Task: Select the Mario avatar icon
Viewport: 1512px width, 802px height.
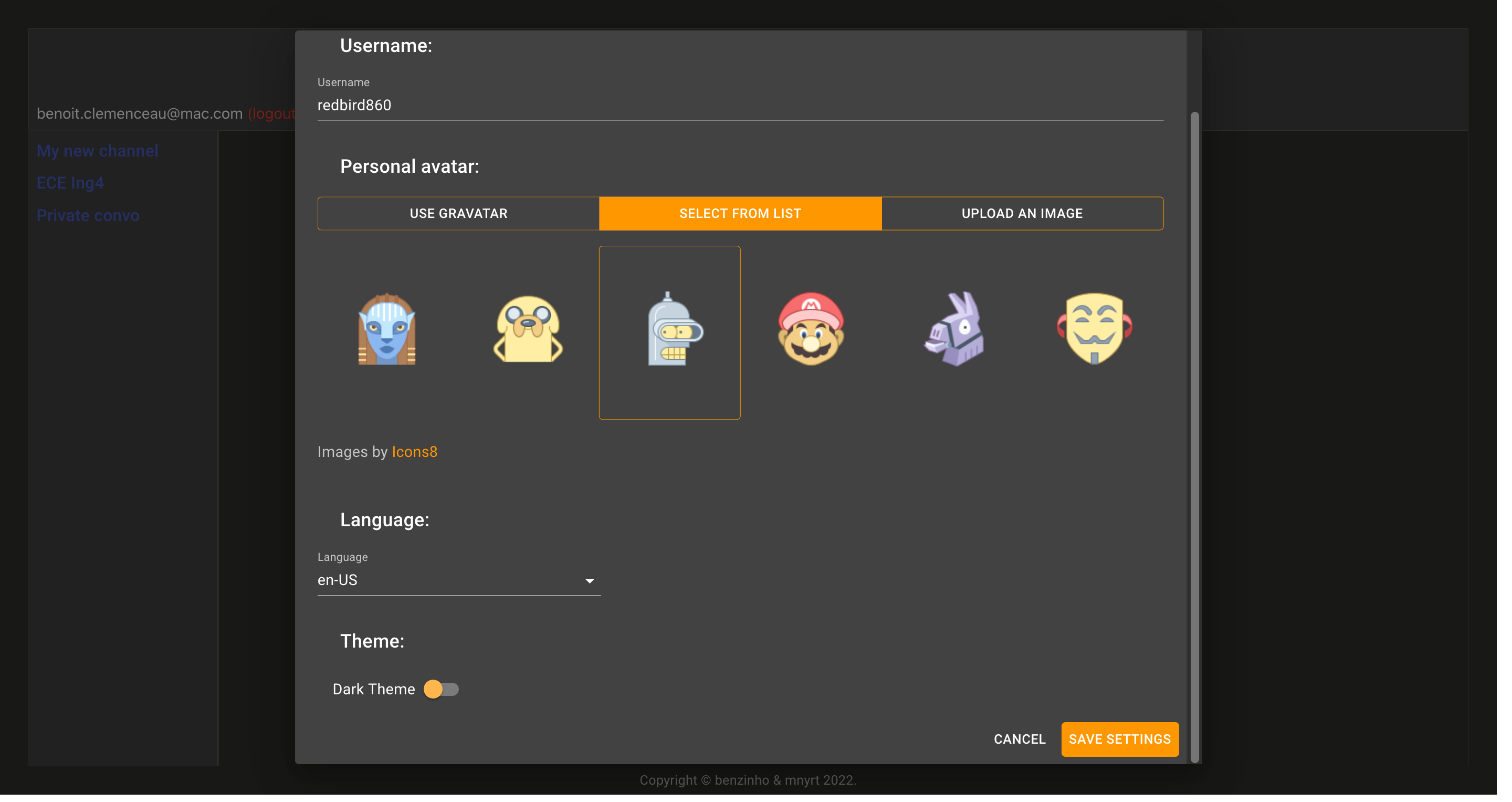Action: [811, 329]
